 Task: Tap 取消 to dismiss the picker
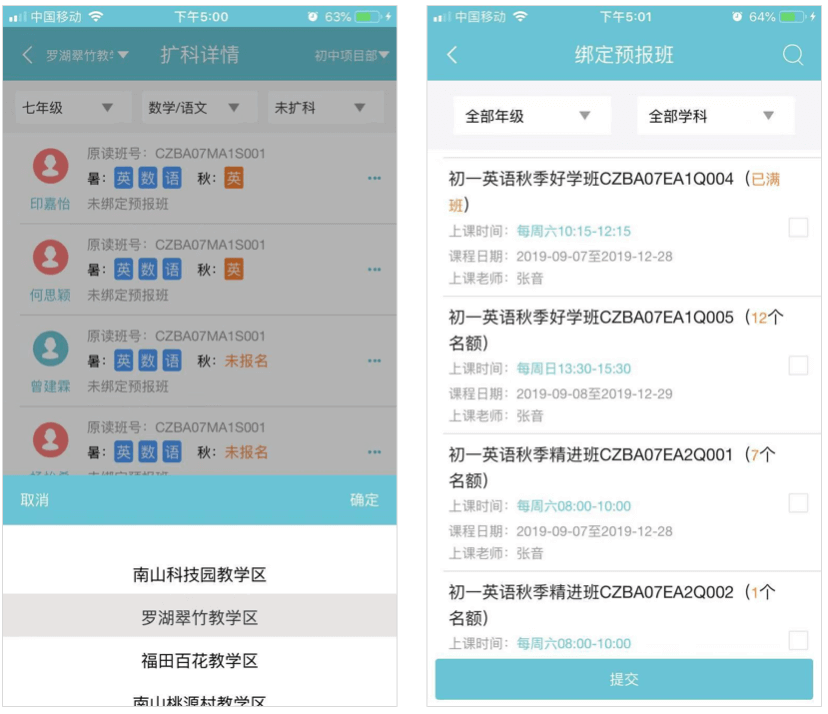pos(35,500)
